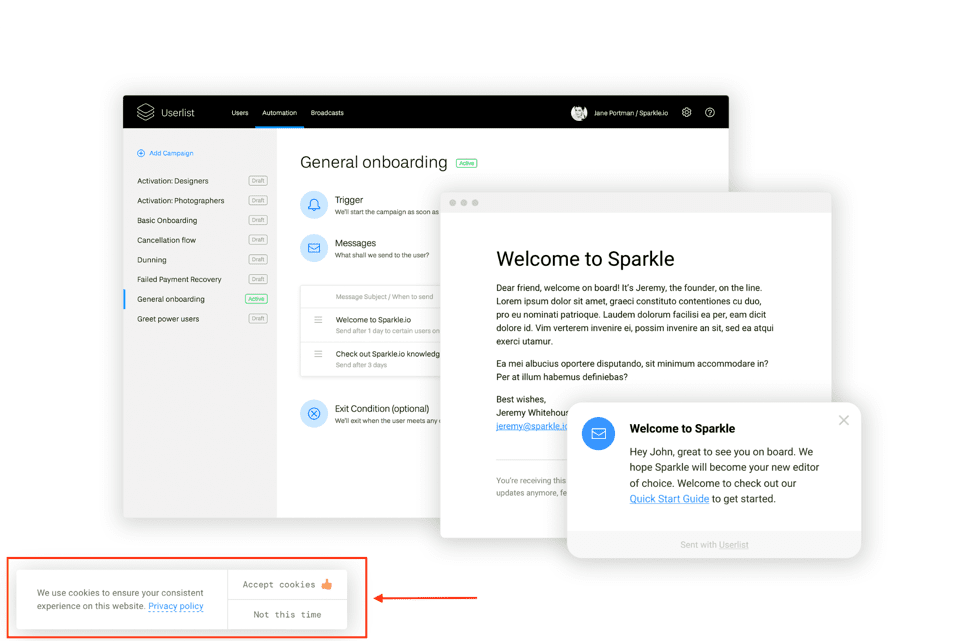This screenshot has width=974, height=641.
Task: Select the General onboarding campaign in sidebar
Action: (x=171, y=299)
